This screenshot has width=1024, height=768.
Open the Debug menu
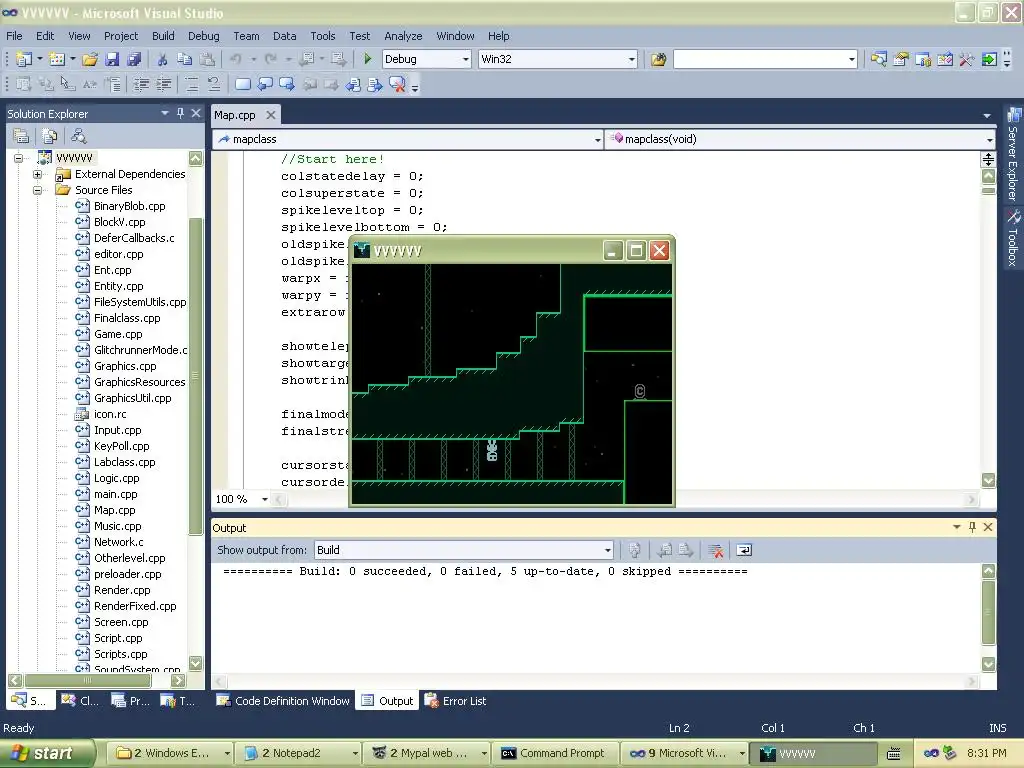click(x=204, y=36)
